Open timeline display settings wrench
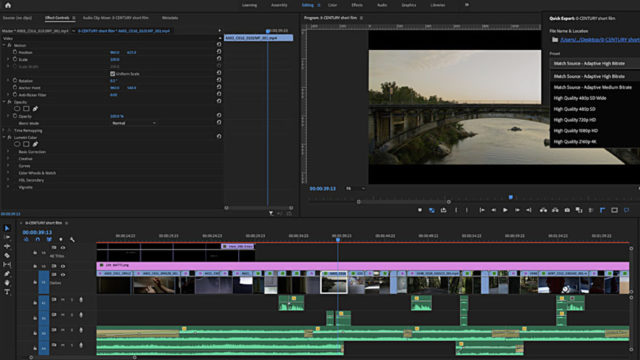Screen dimensions: 640x360 pos(72,240)
